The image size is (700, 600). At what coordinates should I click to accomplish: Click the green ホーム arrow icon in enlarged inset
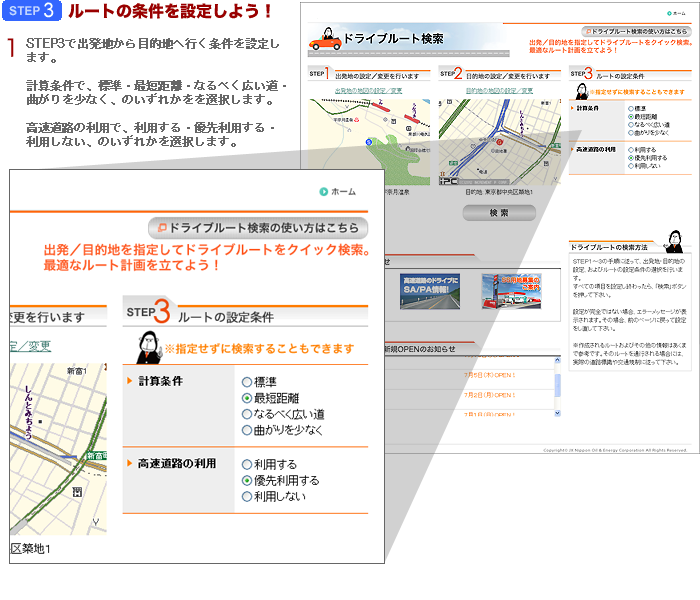pyautogui.click(x=323, y=192)
